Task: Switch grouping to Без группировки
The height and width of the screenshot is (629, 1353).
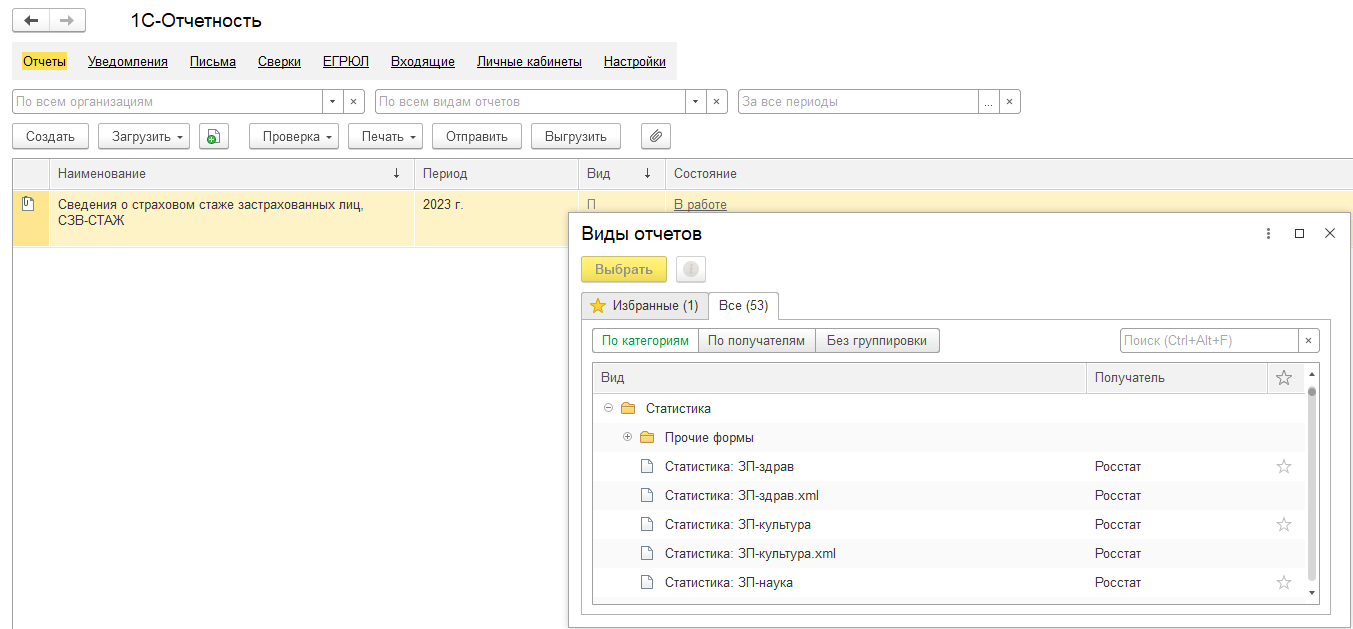Action: point(877,341)
